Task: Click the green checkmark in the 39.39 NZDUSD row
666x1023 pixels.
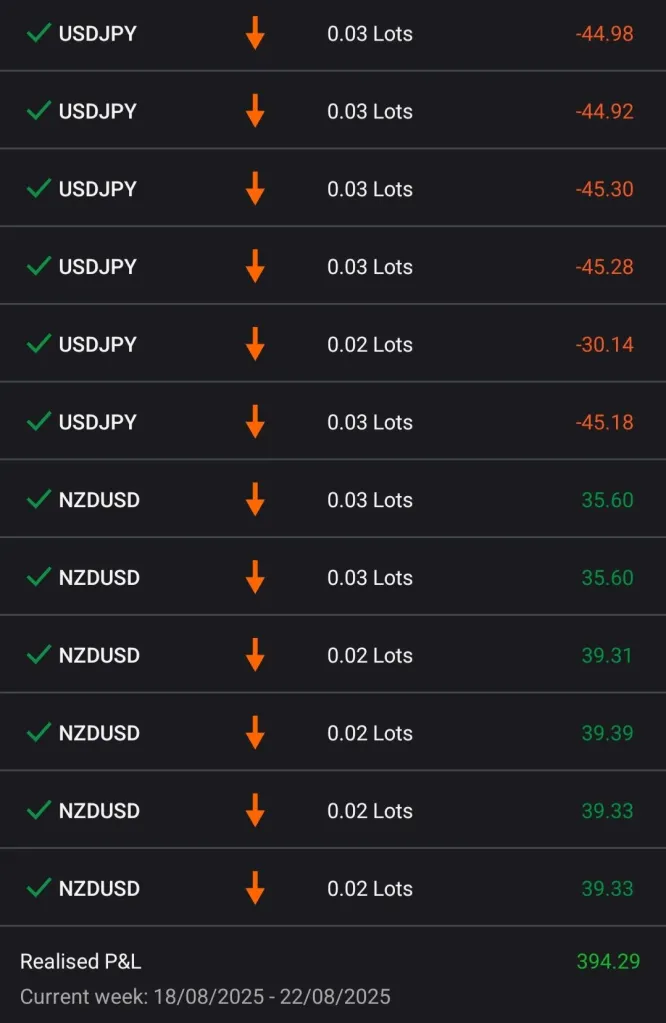Action: [38, 732]
